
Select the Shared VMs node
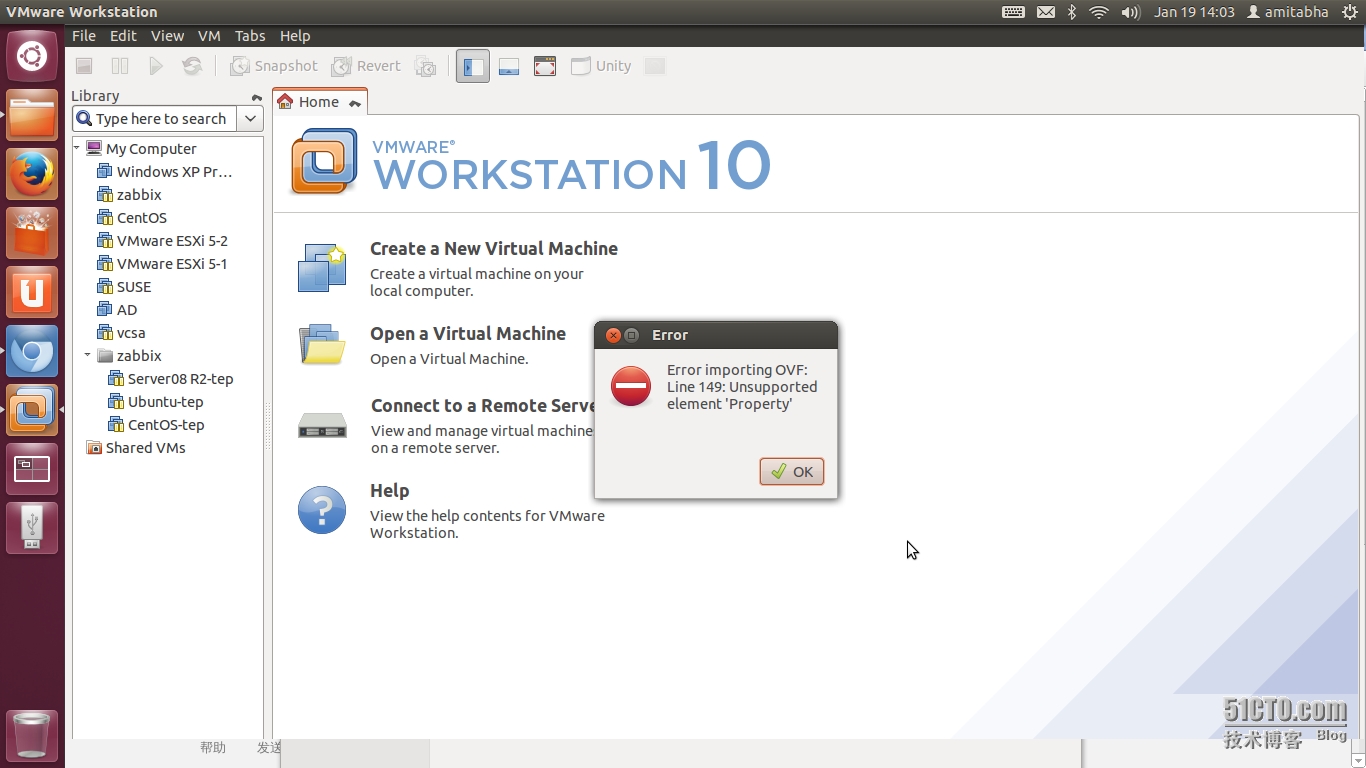136,447
